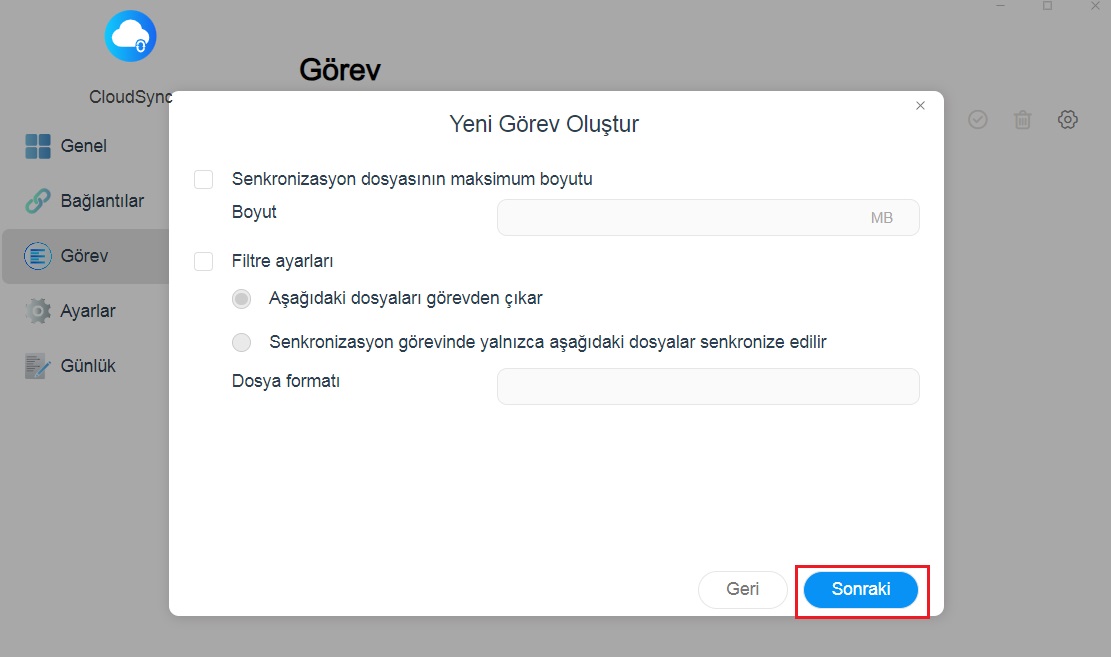Click the CloudSync app logo icon

[x=131, y=37]
